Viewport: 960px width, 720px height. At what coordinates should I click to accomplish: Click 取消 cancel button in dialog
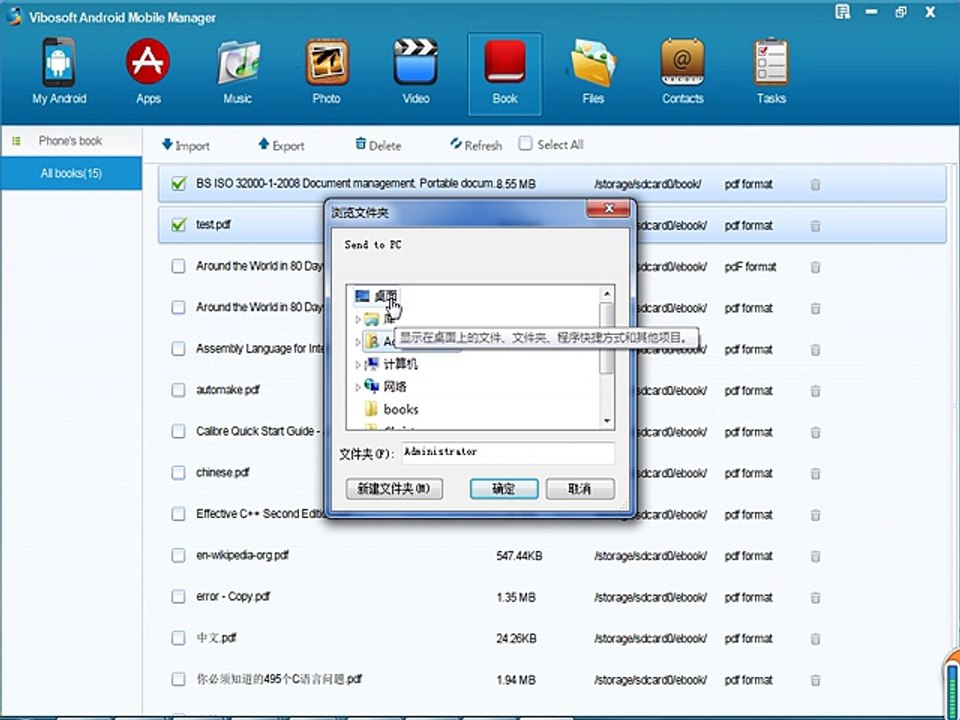click(x=580, y=489)
